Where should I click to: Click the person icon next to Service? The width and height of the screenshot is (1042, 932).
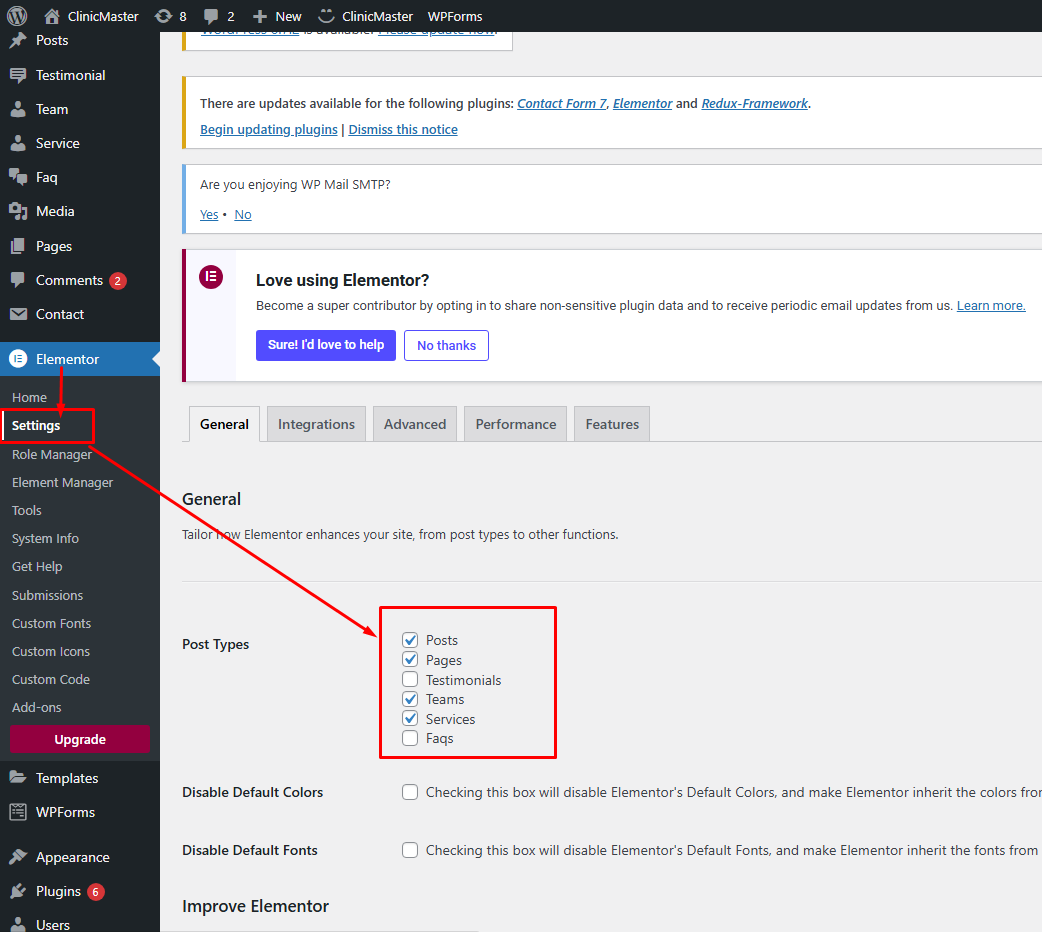pos(18,143)
